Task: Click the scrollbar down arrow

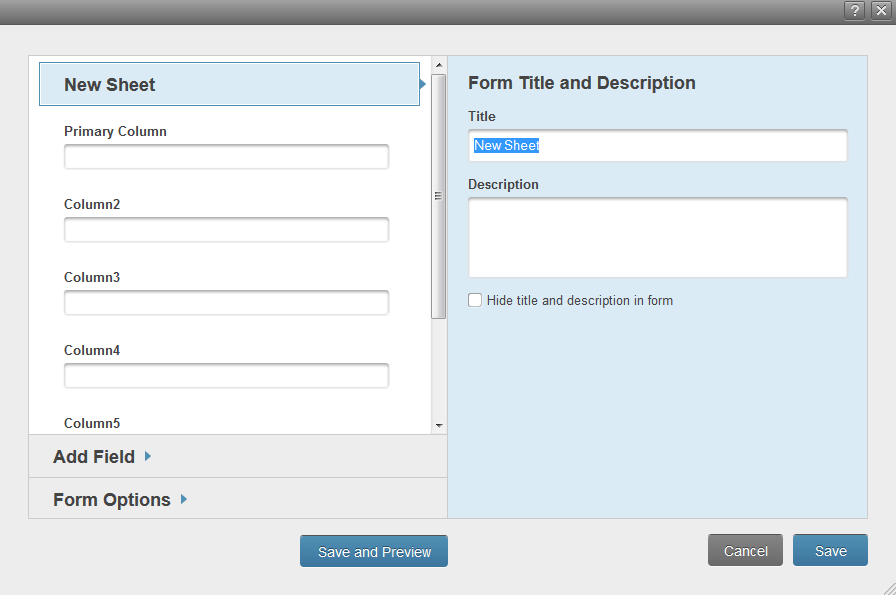Action: tap(438, 425)
